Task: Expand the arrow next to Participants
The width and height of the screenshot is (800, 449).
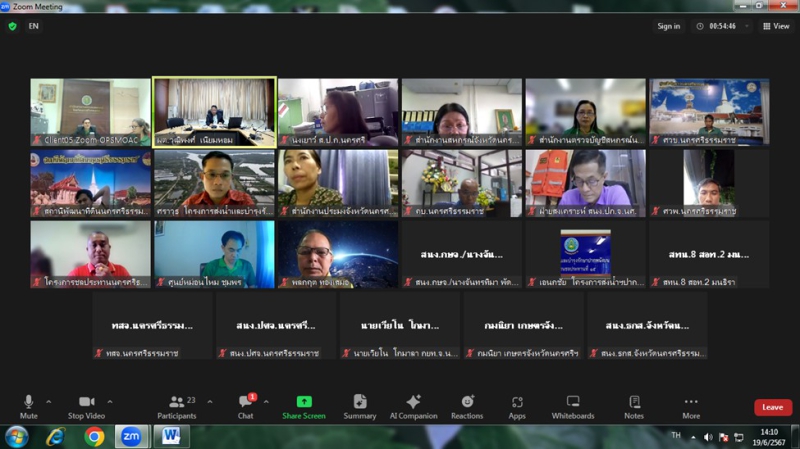Action: point(210,401)
